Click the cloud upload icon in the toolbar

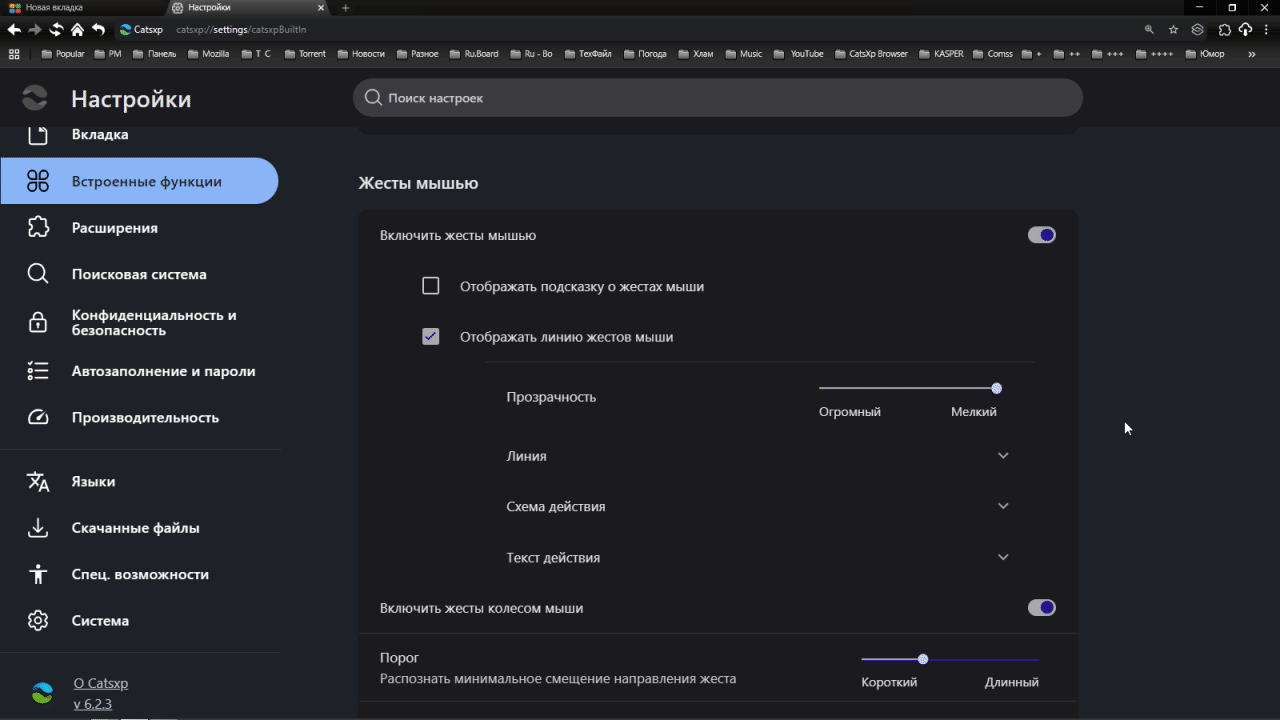pyautogui.click(x=1245, y=30)
